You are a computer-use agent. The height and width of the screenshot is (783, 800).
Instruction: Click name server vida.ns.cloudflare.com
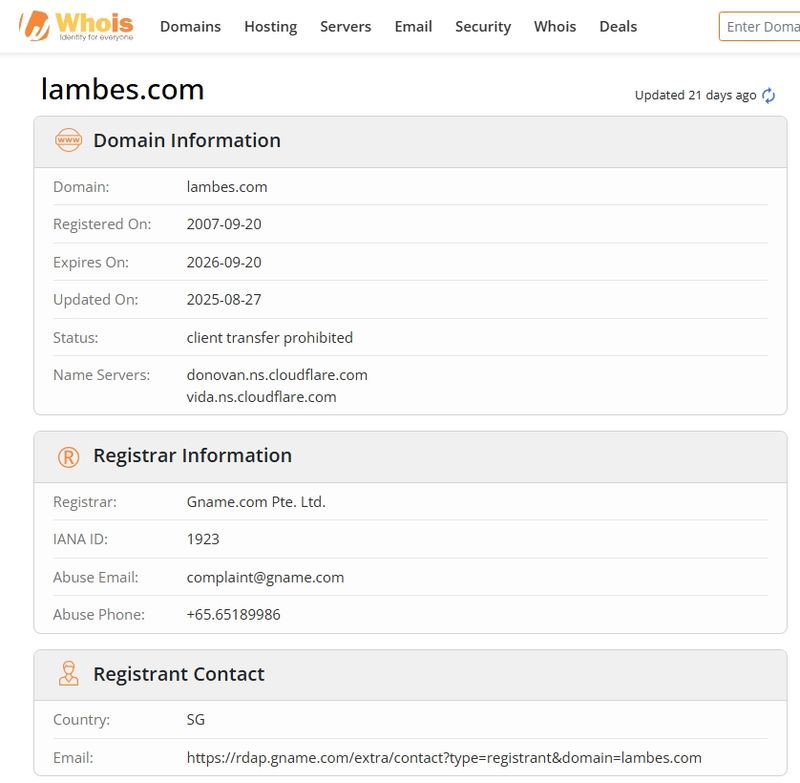261,397
